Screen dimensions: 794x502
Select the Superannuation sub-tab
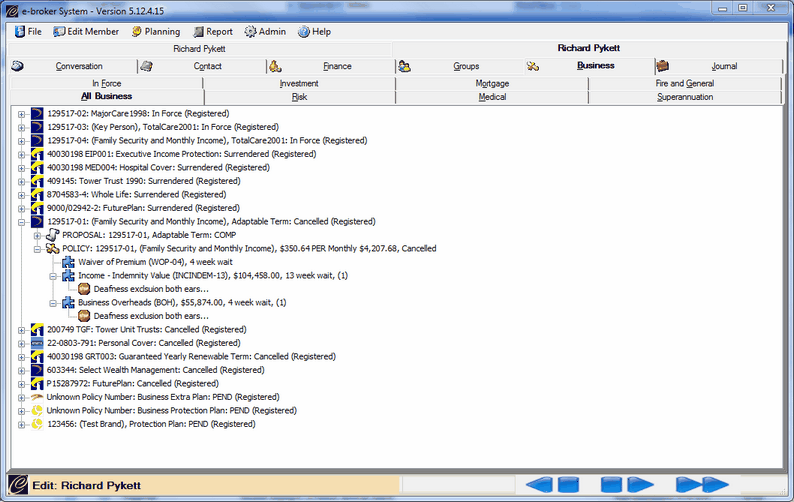pyautogui.click(x=685, y=97)
